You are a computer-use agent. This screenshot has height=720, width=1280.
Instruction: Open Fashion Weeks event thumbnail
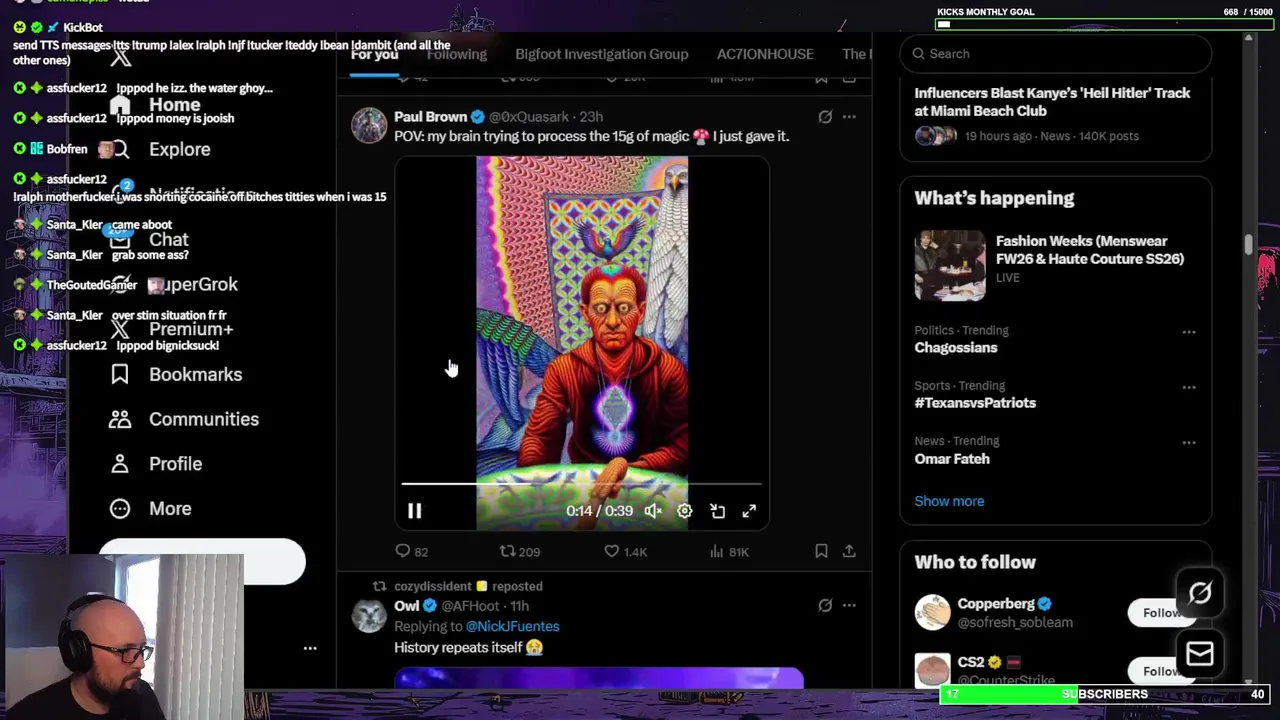coord(950,265)
